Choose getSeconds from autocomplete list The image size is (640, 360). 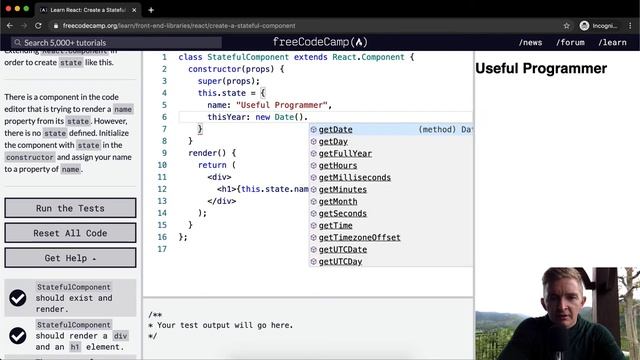tap(391, 213)
